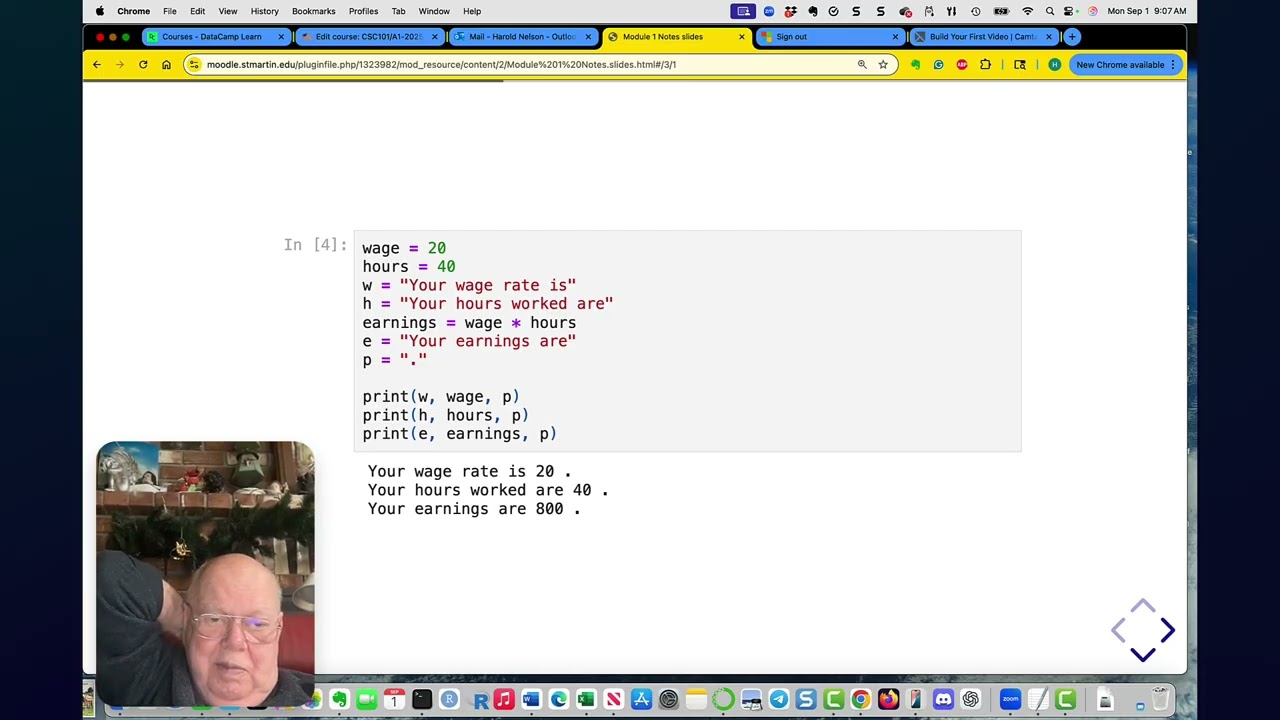The height and width of the screenshot is (720, 1280).
Task: Open Evernote from the Dock
Action: point(339,700)
